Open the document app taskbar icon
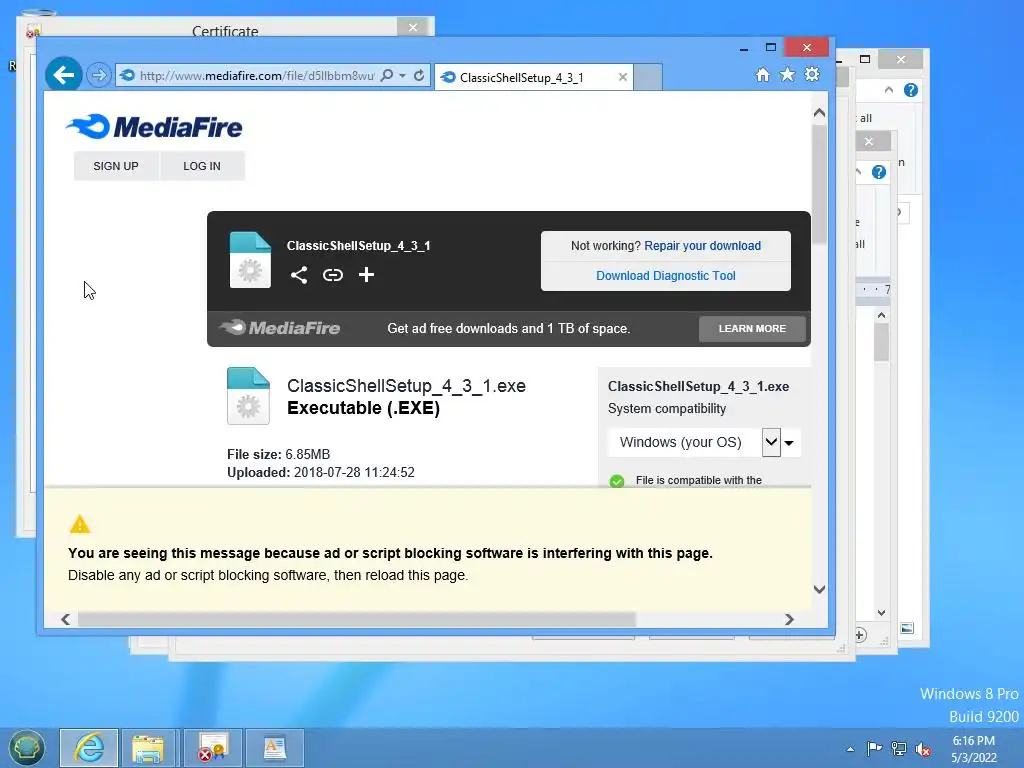Viewport: 1024px width, 768px height. [275, 748]
